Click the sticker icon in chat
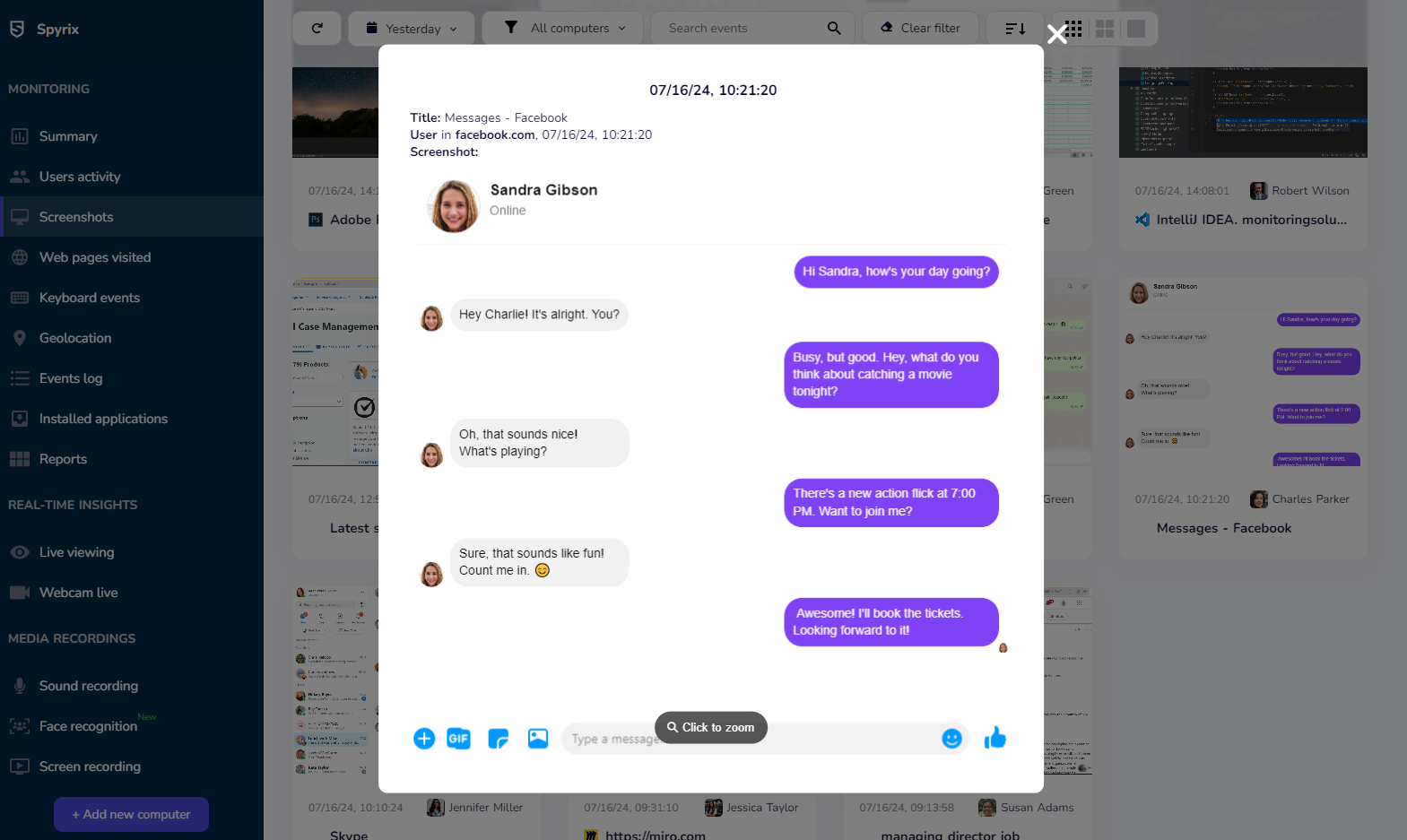Image resolution: width=1407 pixels, height=840 pixels. pyautogui.click(x=499, y=739)
